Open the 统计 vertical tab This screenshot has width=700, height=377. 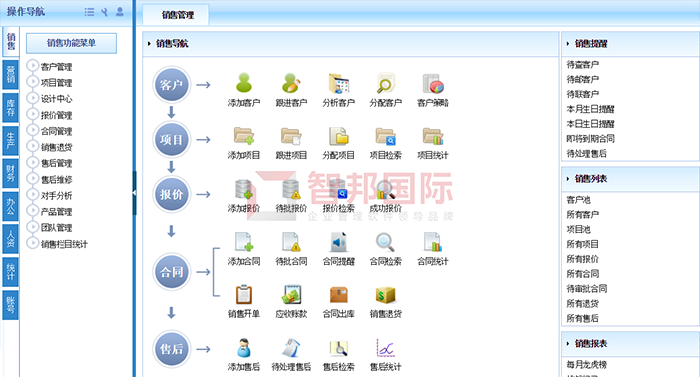coord(10,272)
